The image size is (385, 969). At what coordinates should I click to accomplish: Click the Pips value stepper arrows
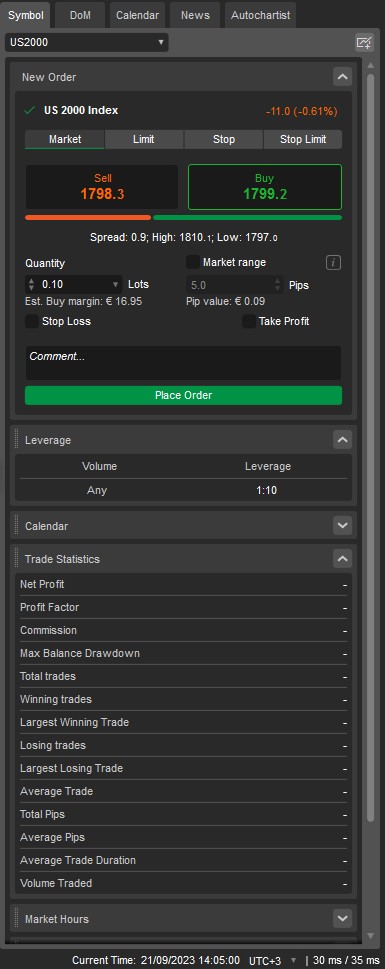(277, 285)
